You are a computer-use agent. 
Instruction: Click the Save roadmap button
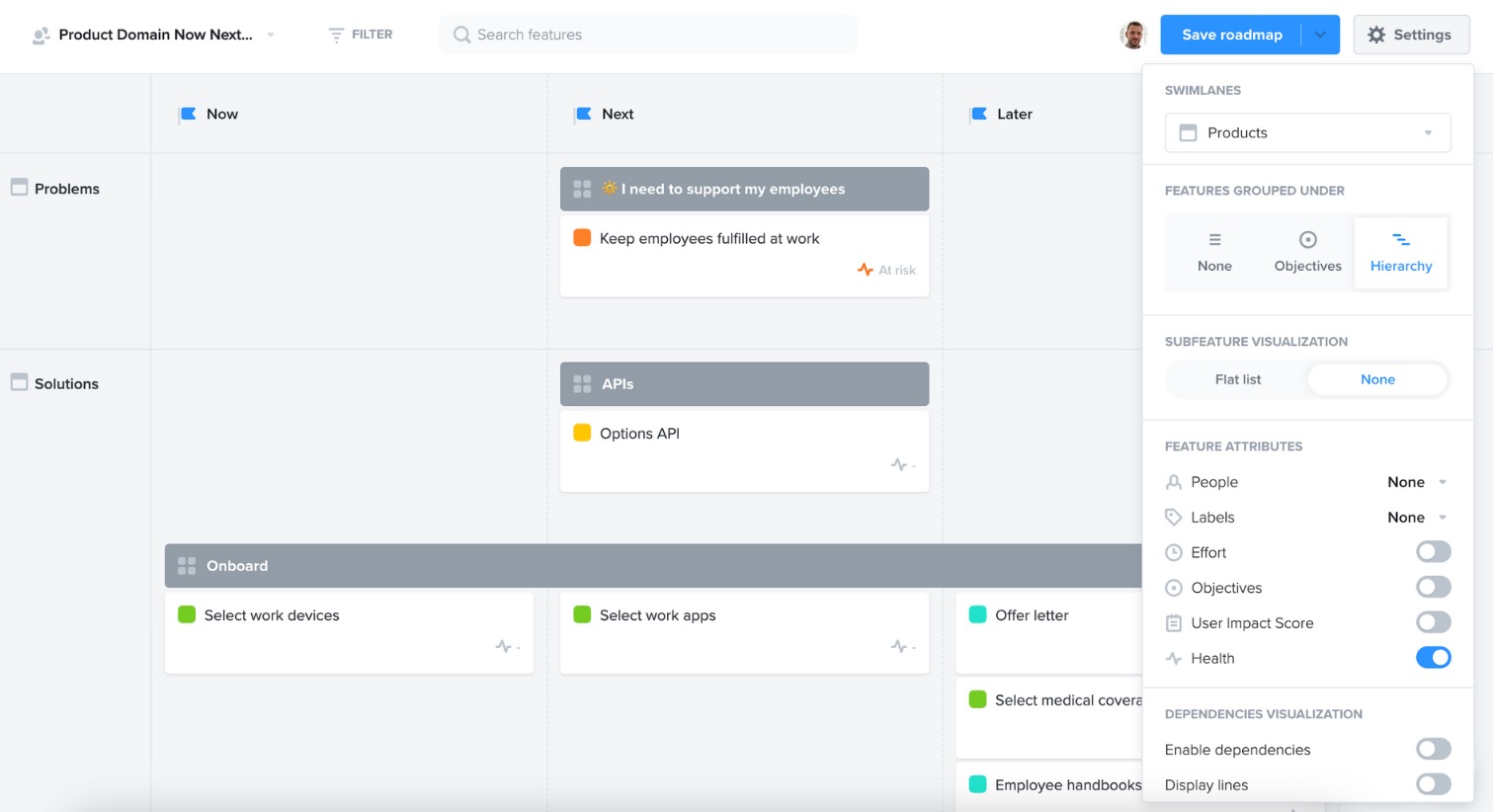(x=1231, y=35)
